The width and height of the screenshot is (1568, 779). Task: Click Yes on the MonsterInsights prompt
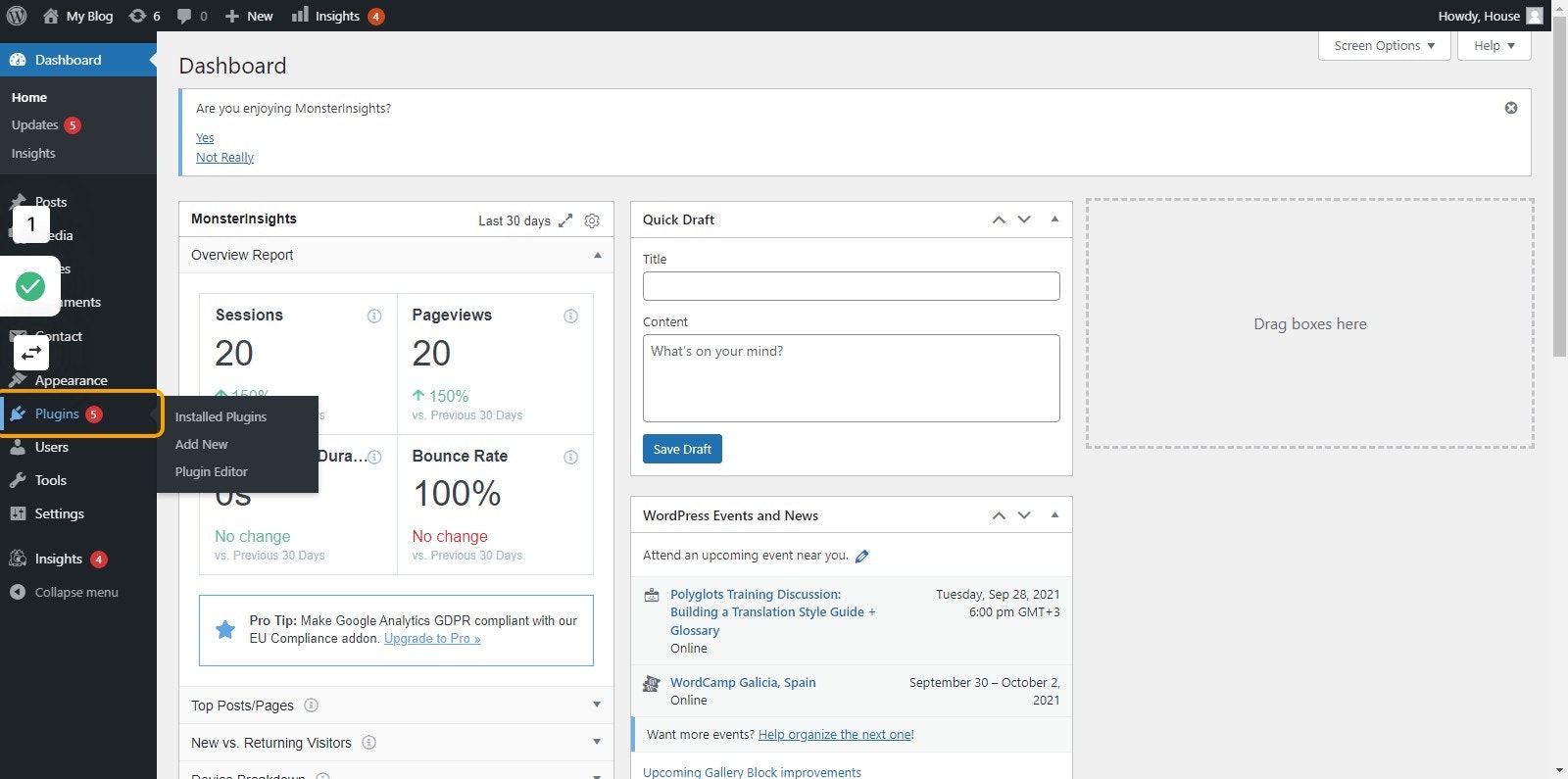tap(205, 138)
